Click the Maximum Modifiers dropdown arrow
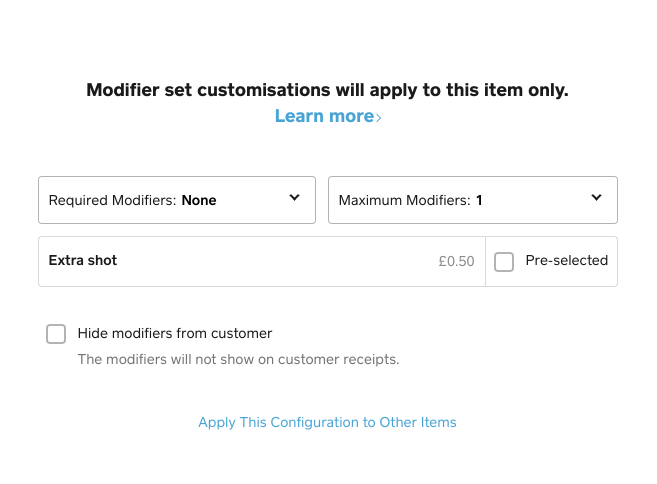 [x=597, y=198]
